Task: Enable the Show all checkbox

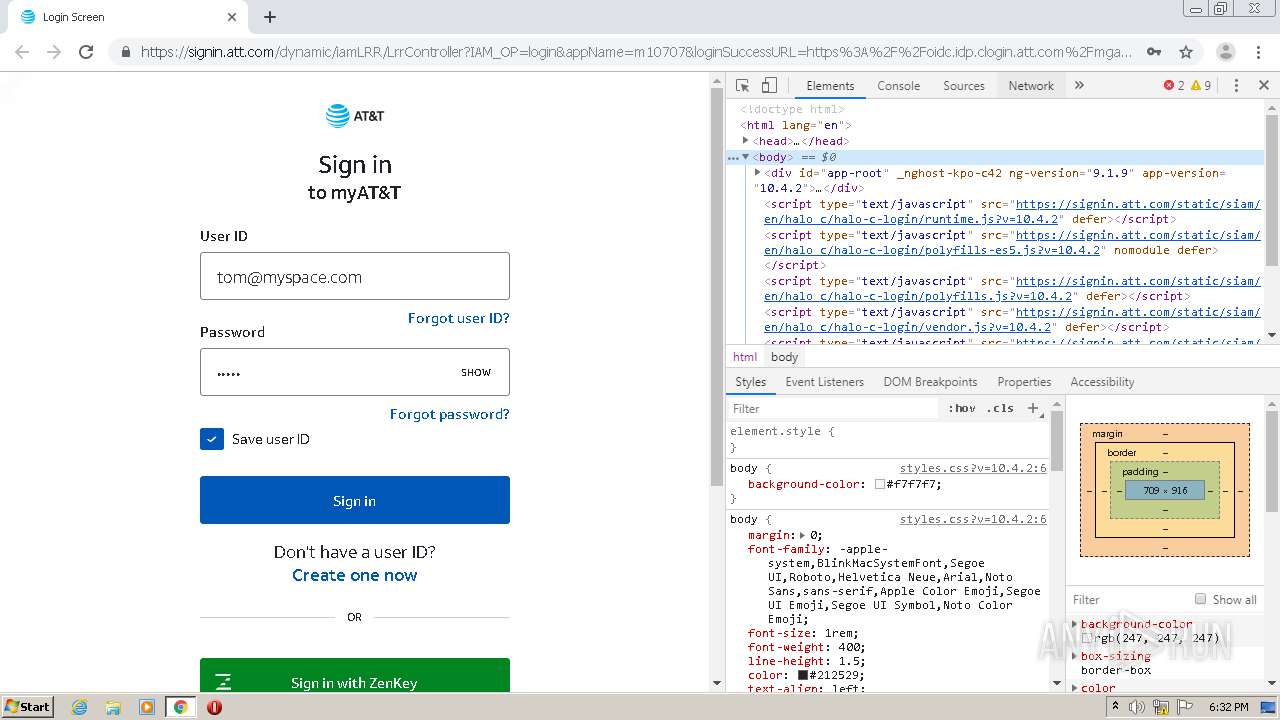Action: (1200, 599)
